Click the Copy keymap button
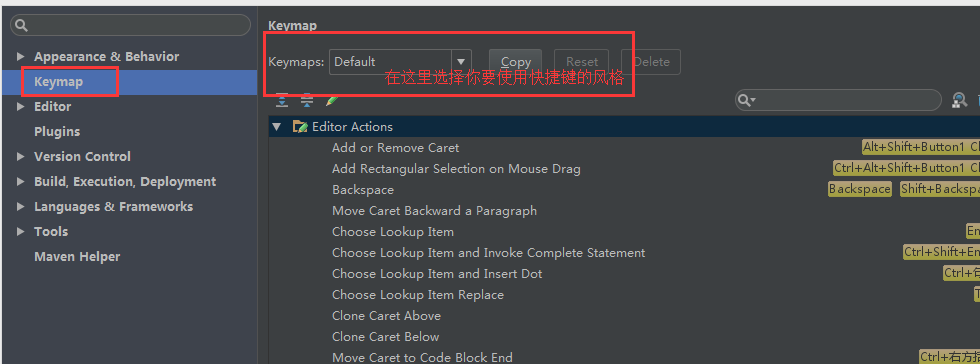This screenshot has height=364, width=980. 516,62
